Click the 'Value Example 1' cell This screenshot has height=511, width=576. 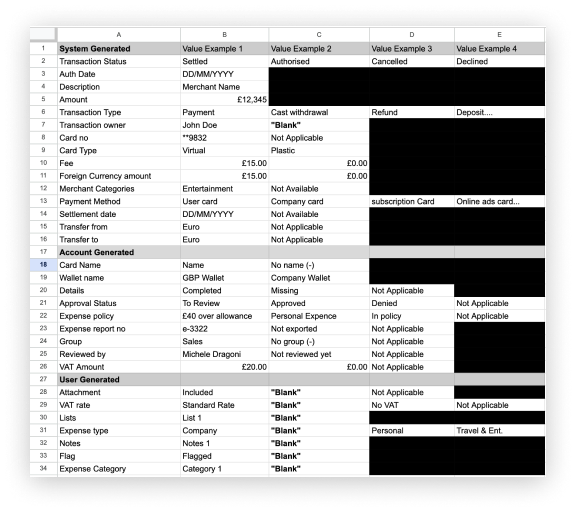point(224,48)
